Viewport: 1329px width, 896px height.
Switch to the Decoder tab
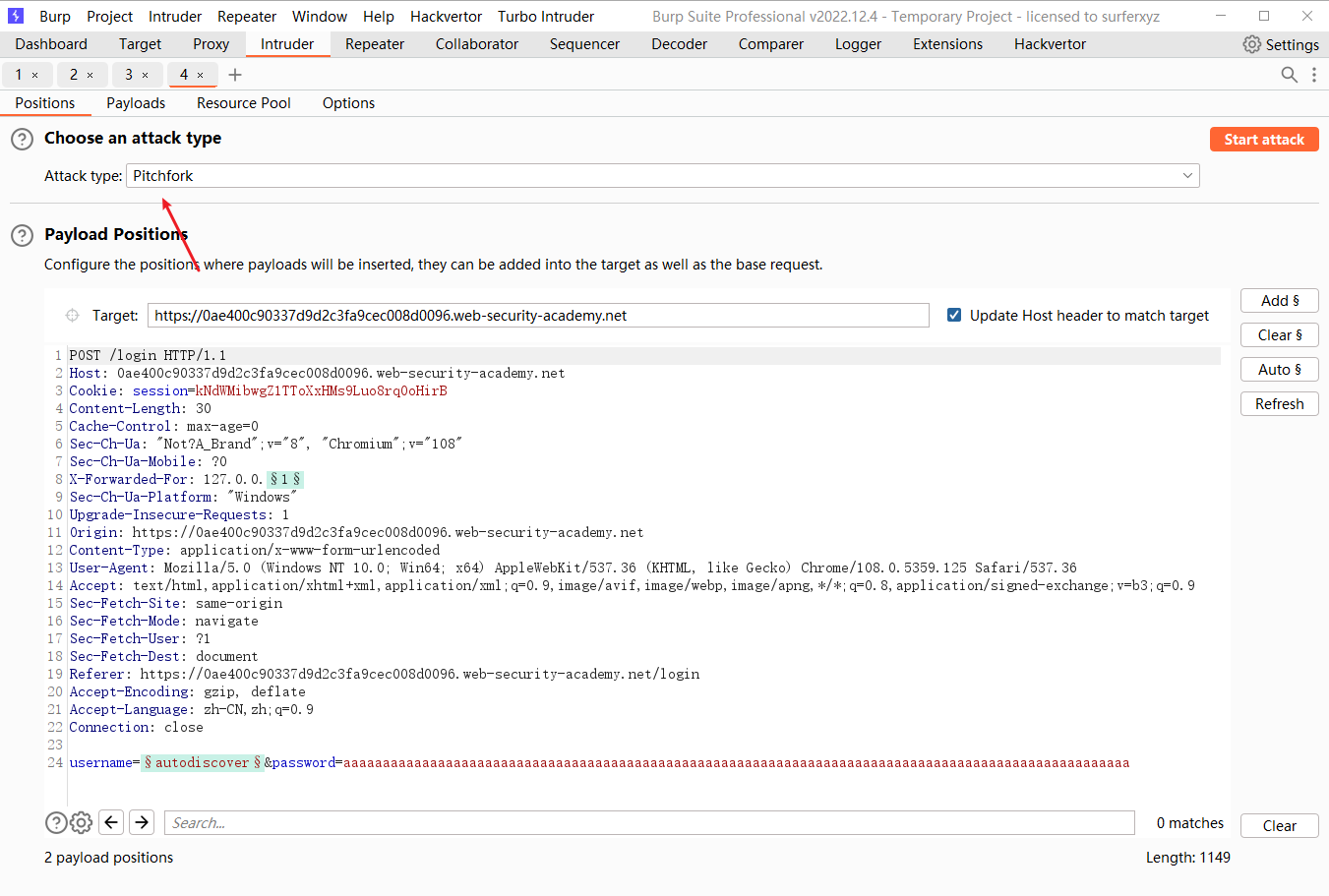(x=679, y=44)
